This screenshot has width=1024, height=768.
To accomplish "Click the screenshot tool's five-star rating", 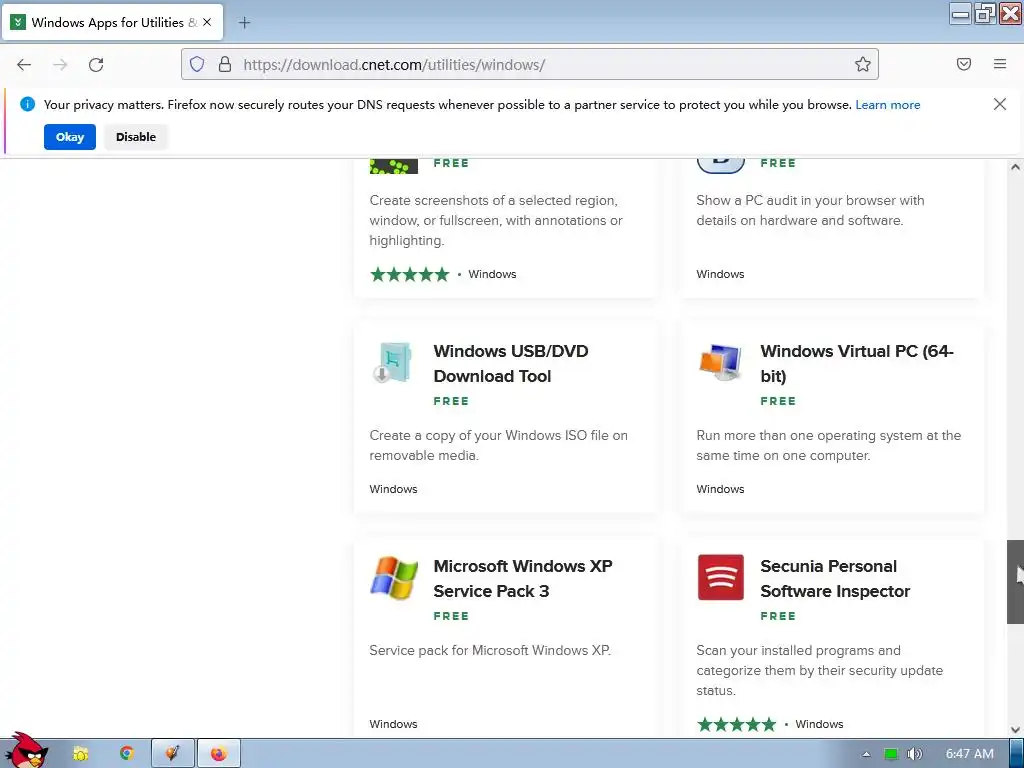I will point(409,274).
